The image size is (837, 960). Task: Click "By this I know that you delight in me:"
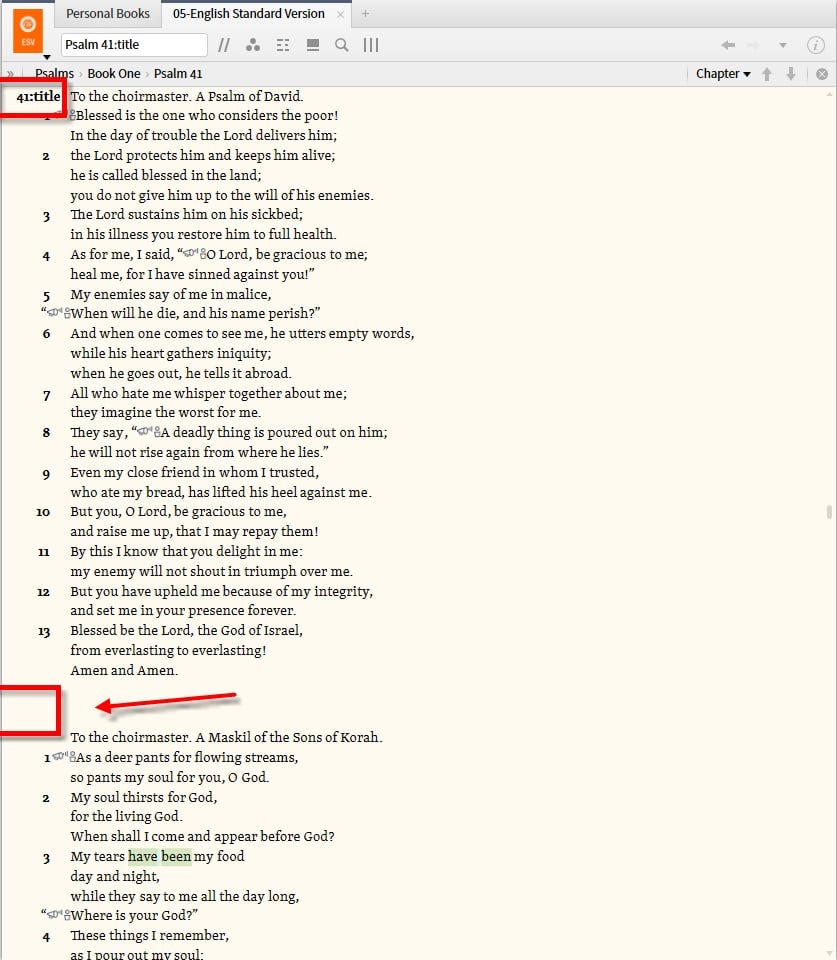click(x=187, y=551)
